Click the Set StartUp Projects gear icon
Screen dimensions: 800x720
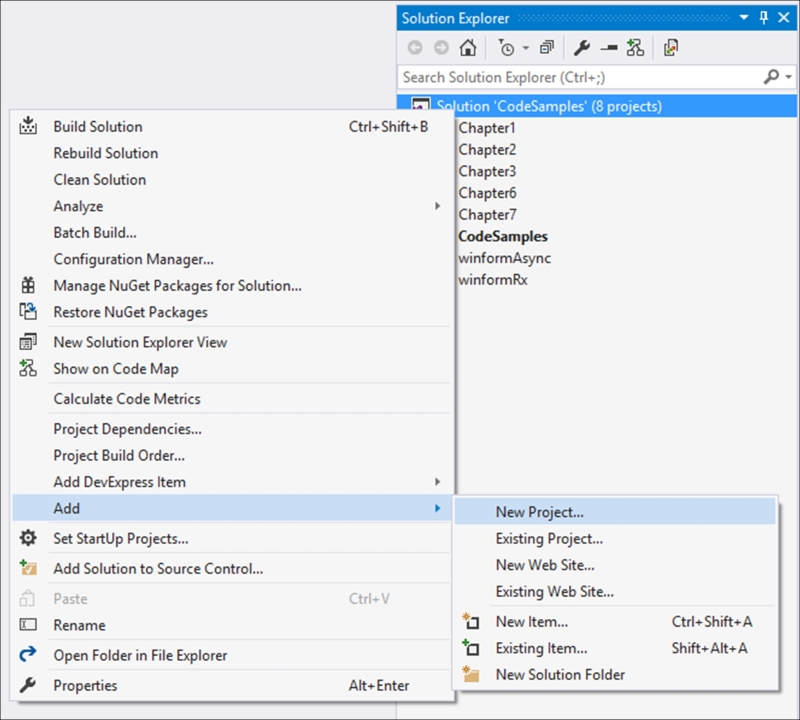point(28,538)
